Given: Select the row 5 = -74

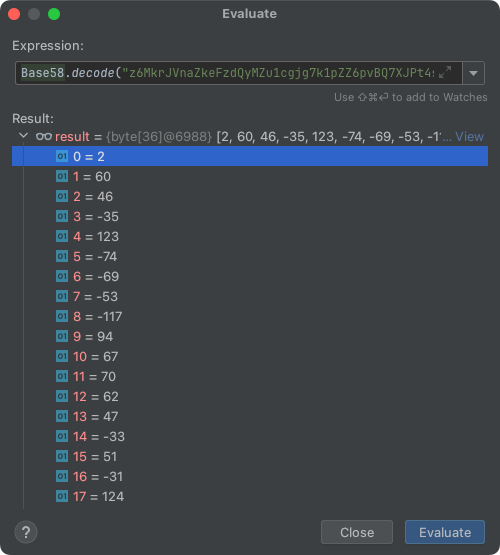Looking at the screenshot, I should (x=250, y=256).
